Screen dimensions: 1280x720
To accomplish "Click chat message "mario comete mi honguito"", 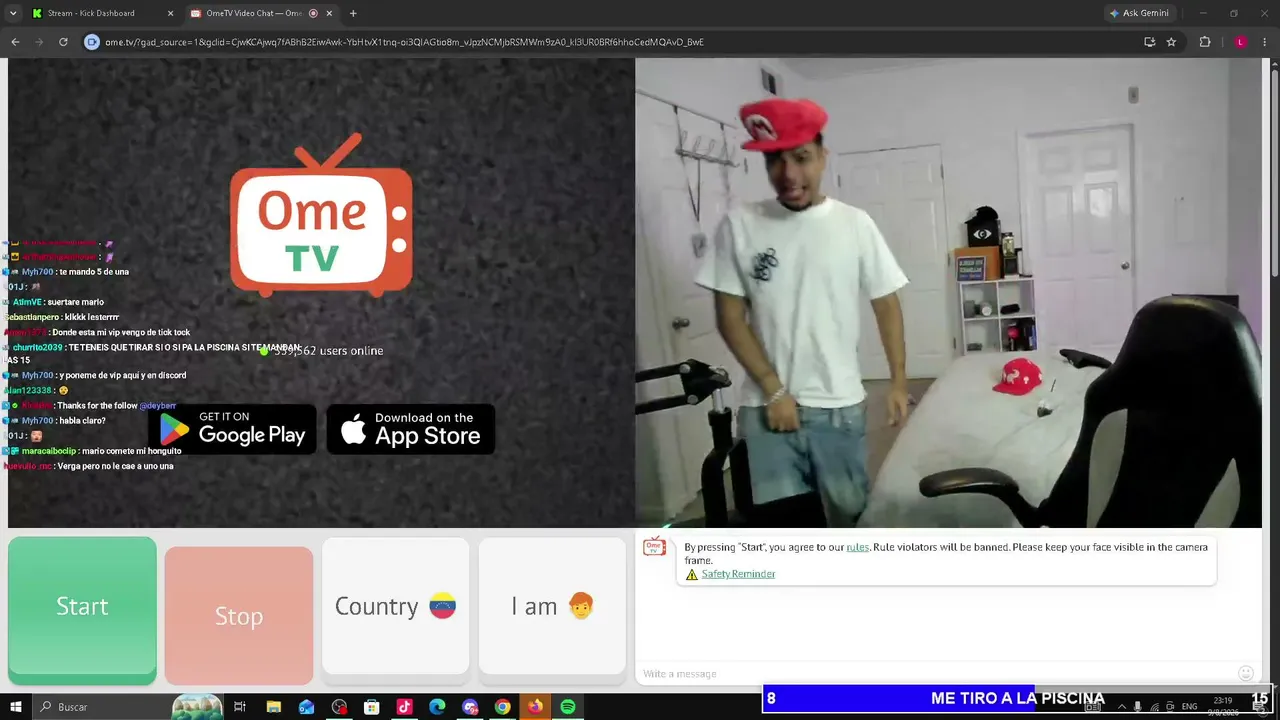I will point(131,451).
